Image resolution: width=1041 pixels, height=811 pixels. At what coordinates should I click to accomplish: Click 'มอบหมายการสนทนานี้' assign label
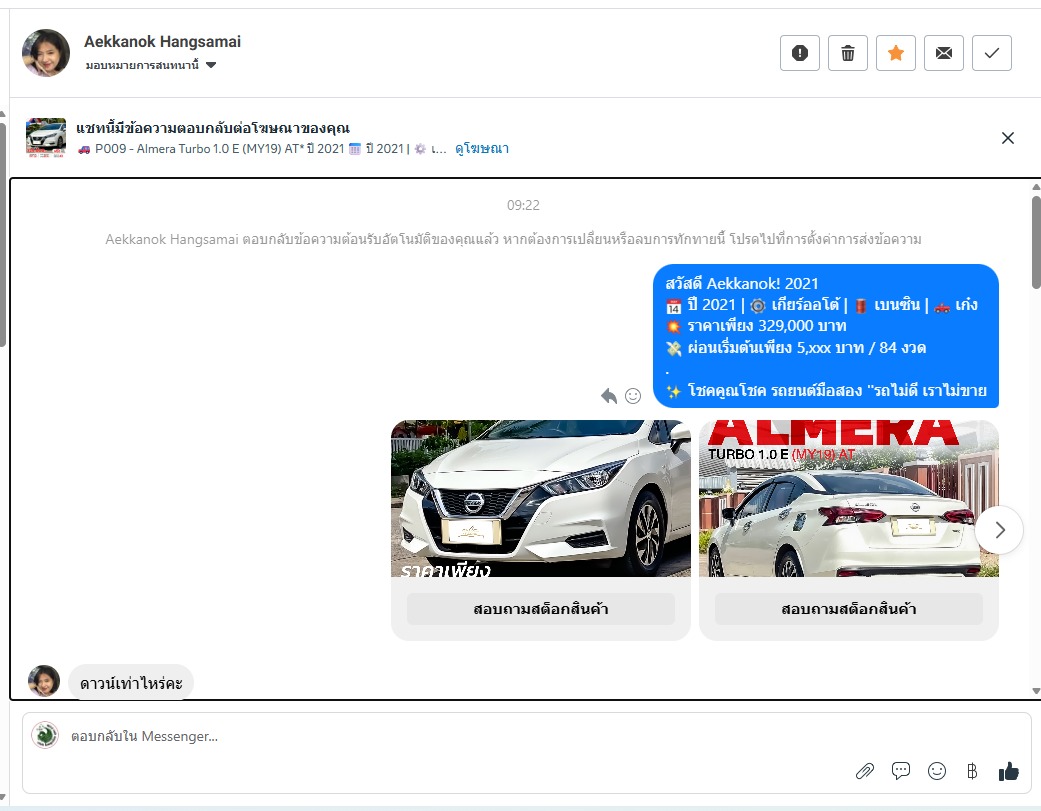tap(142, 65)
